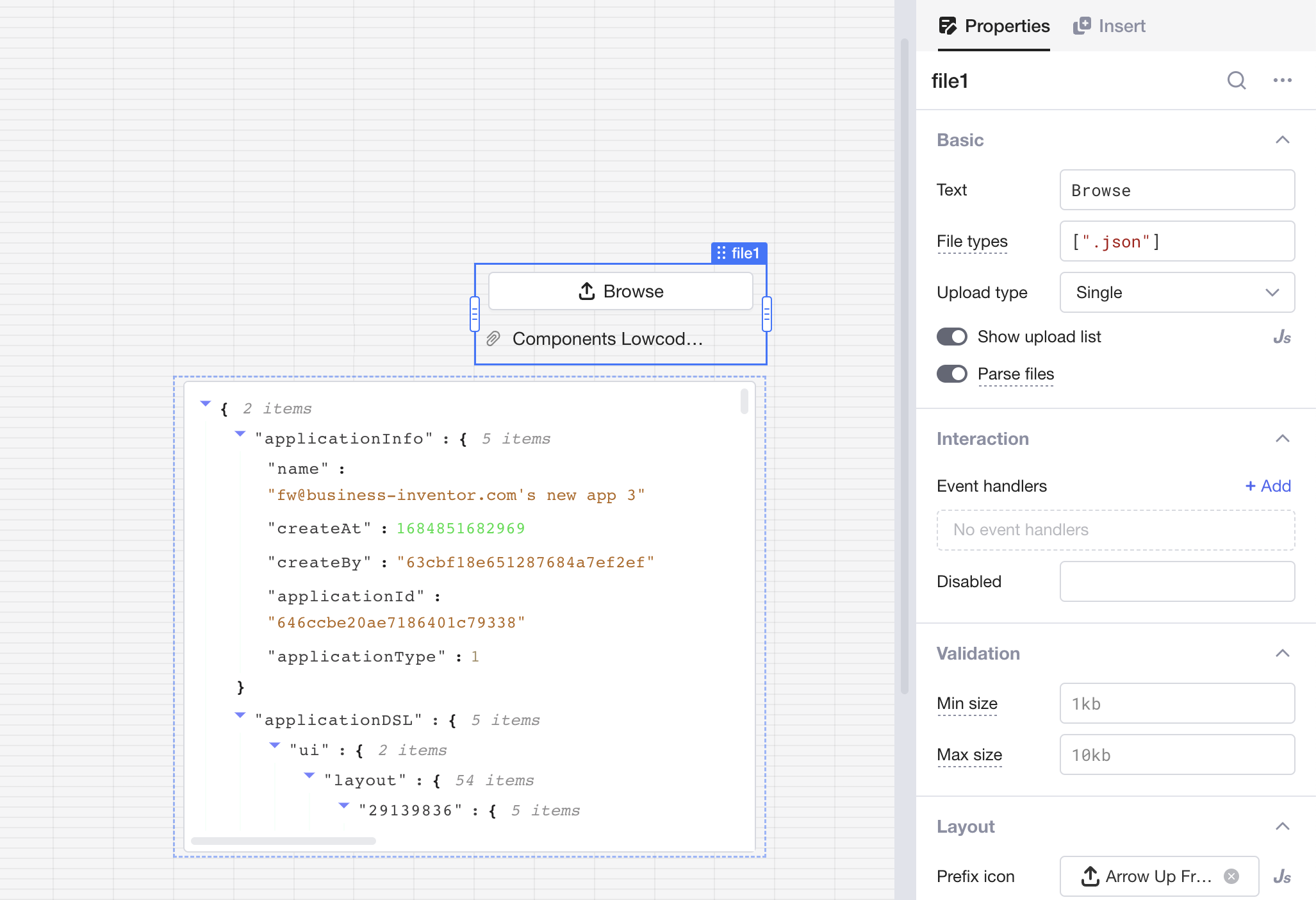Image resolution: width=1316 pixels, height=900 pixels.
Task: Collapse the Basic section
Action: 1282,140
